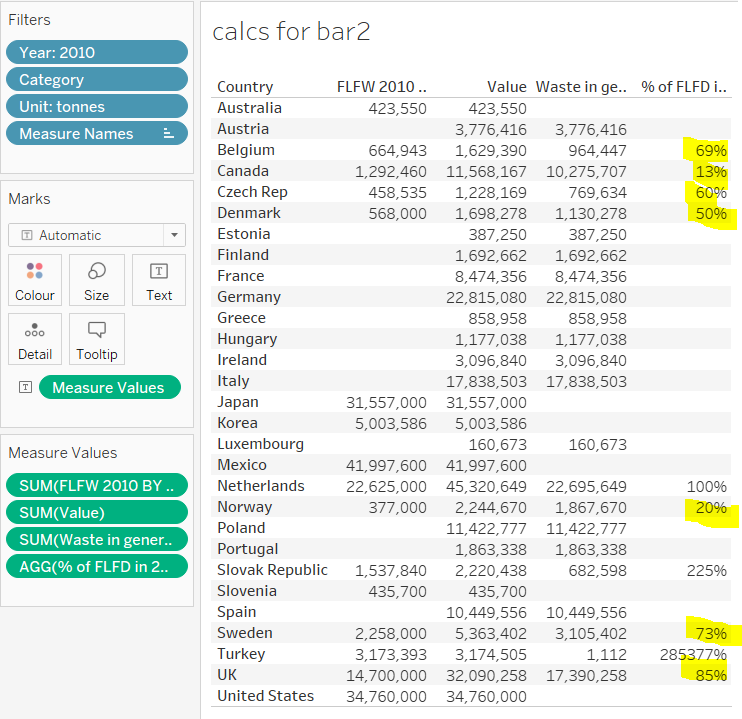
Task: Select the highlighted 69% cell for Belgium
Action: 711,150
